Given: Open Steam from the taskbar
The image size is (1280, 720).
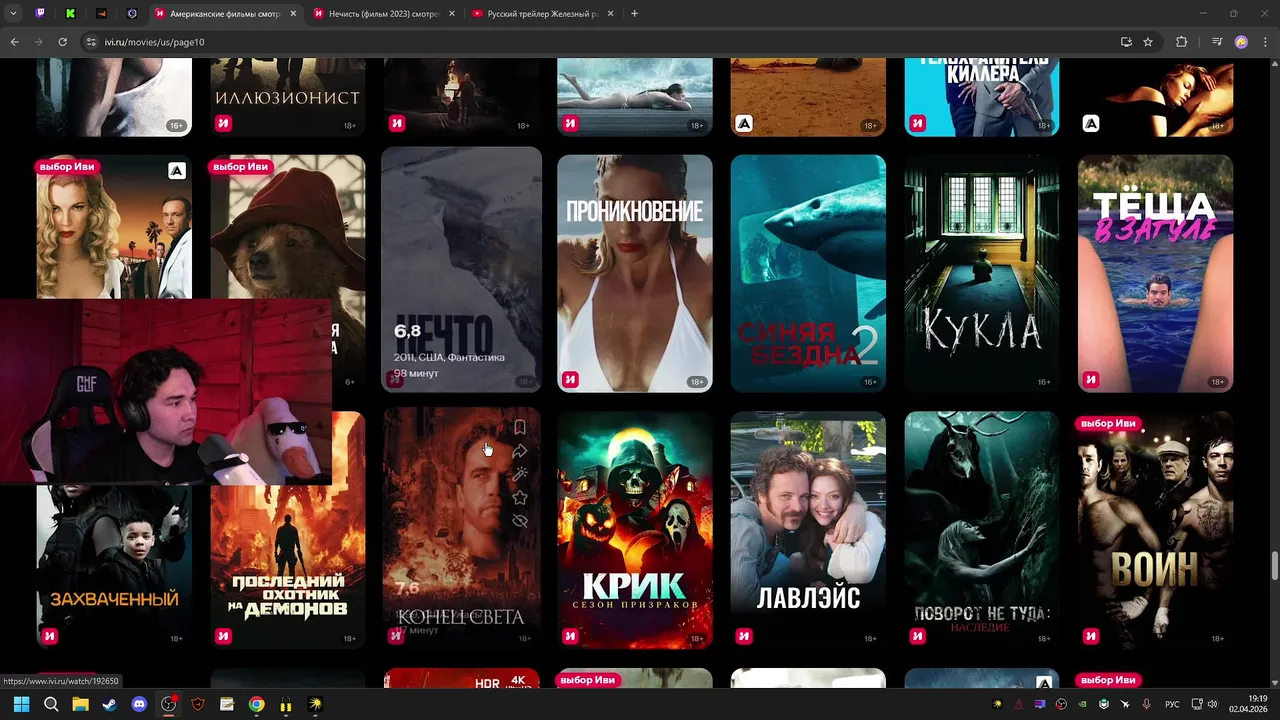Looking at the screenshot, I should 109,704.
